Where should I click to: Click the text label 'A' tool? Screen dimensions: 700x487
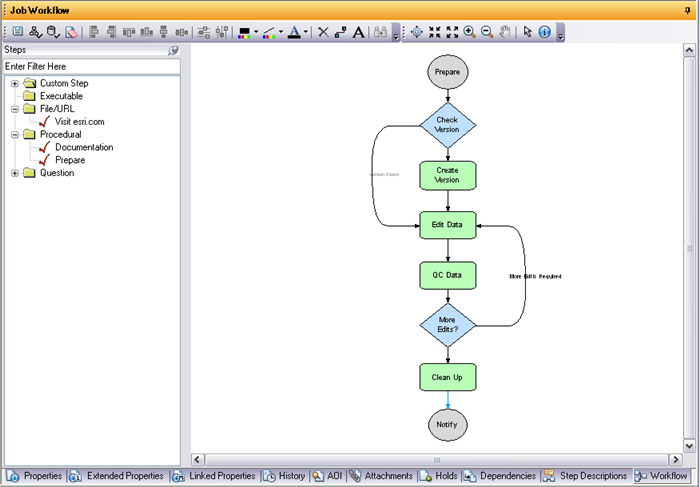359,32
